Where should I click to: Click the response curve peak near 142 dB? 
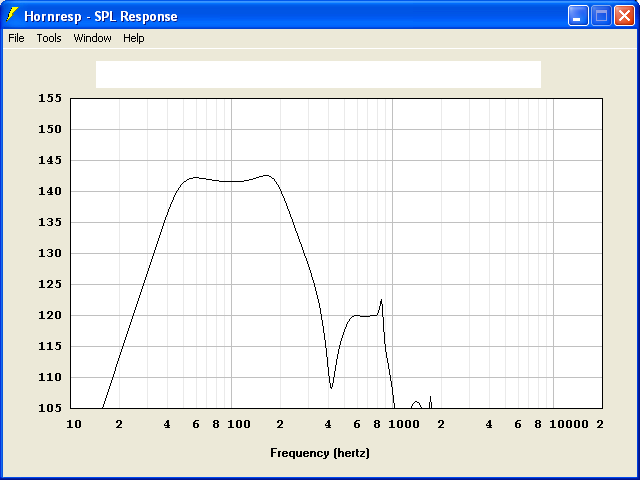(x=267, y=176)
